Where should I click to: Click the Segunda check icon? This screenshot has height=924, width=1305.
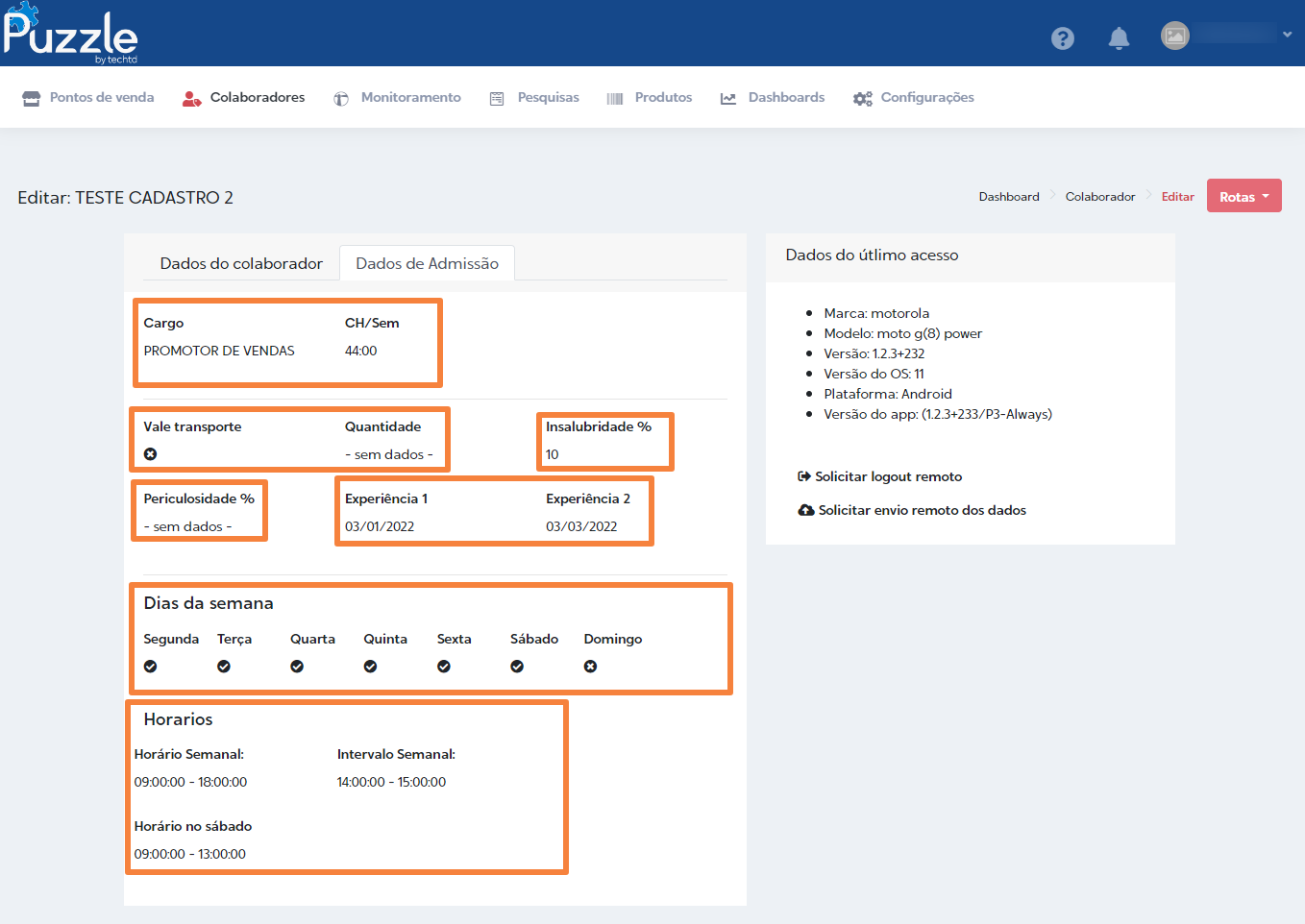[151, 667]
